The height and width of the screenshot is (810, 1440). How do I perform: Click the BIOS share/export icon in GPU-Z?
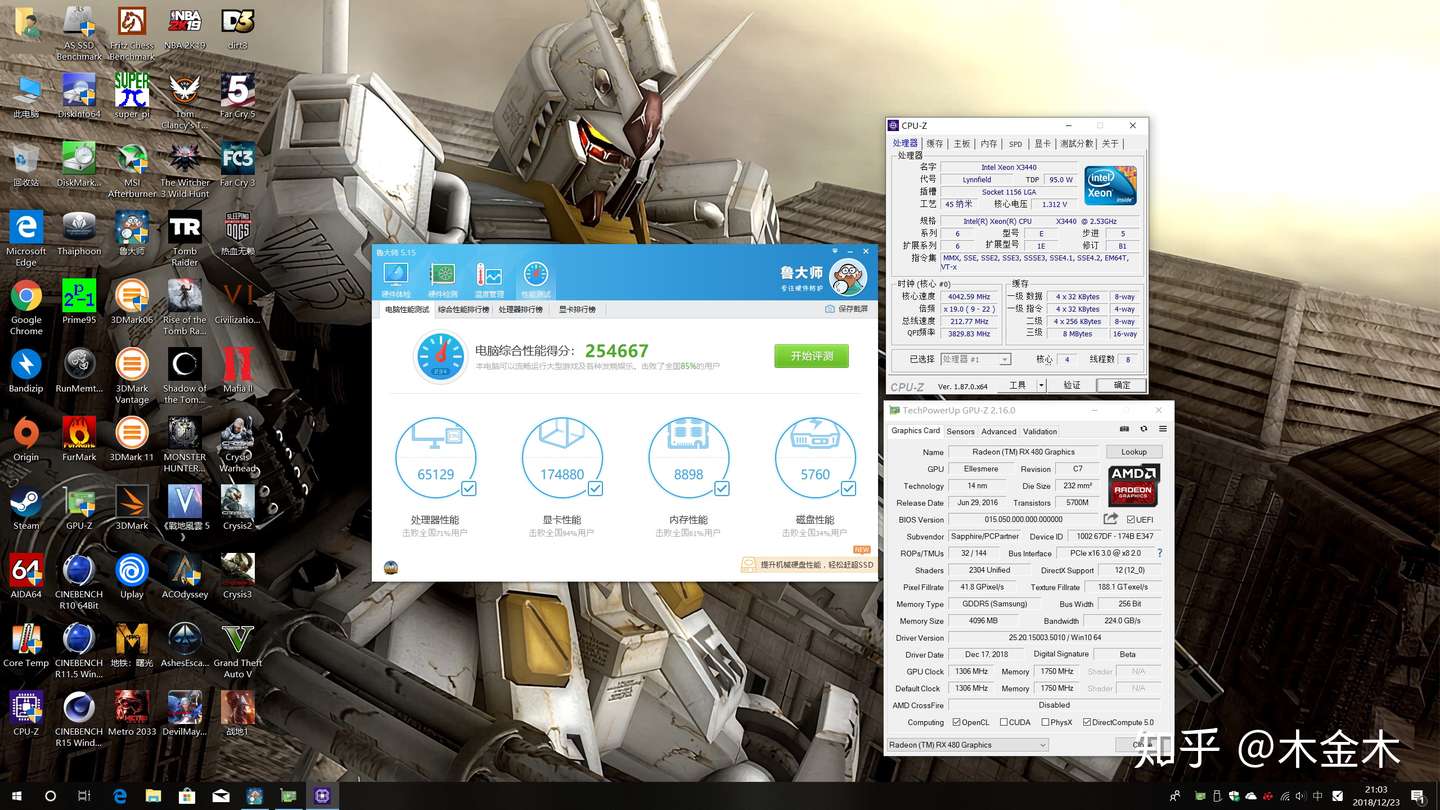(1110, 519)
